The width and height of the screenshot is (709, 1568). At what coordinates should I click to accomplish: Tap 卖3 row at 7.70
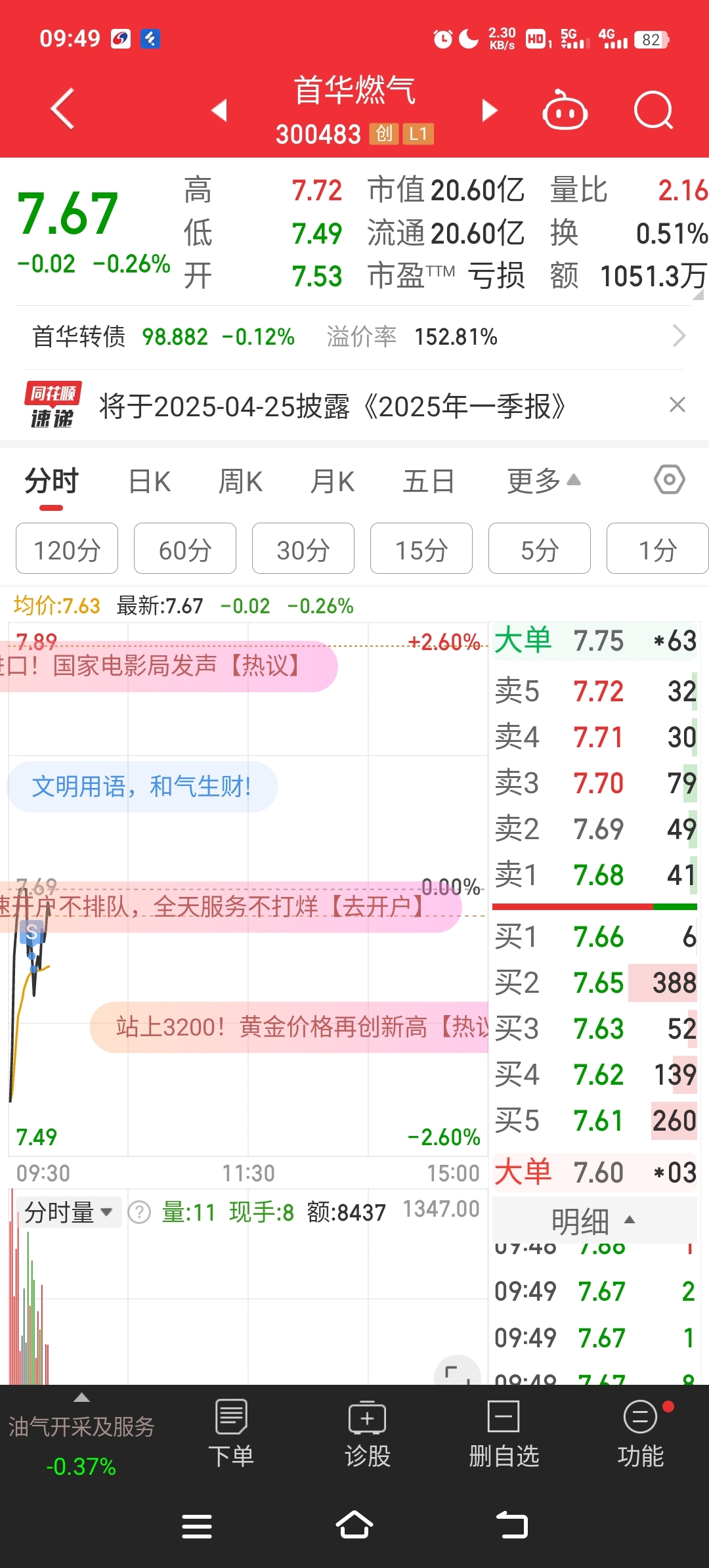[x=595, y=783]
